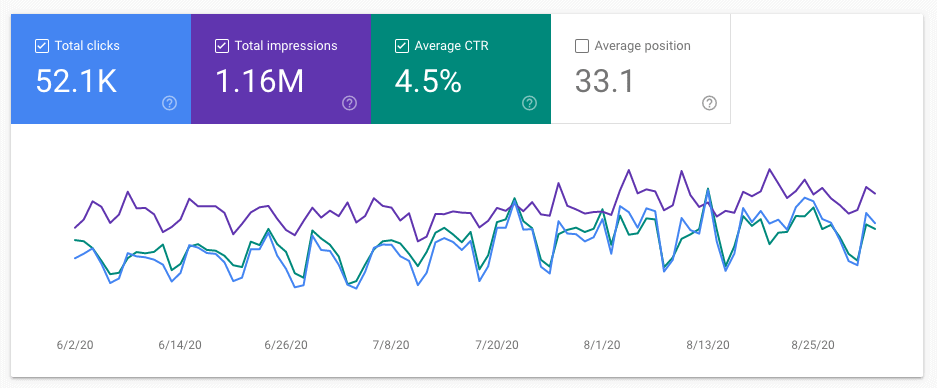The image size is (937, 388).
Task: Click the 8/13/20 date label
Action: click(x=708, y=345)
